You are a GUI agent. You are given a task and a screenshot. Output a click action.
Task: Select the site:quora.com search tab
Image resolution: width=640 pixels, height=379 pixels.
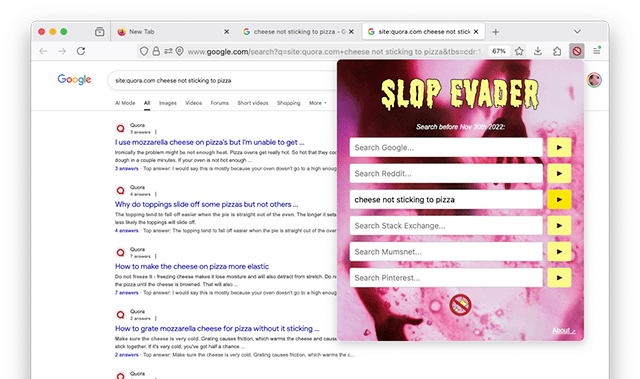[423, 31]
